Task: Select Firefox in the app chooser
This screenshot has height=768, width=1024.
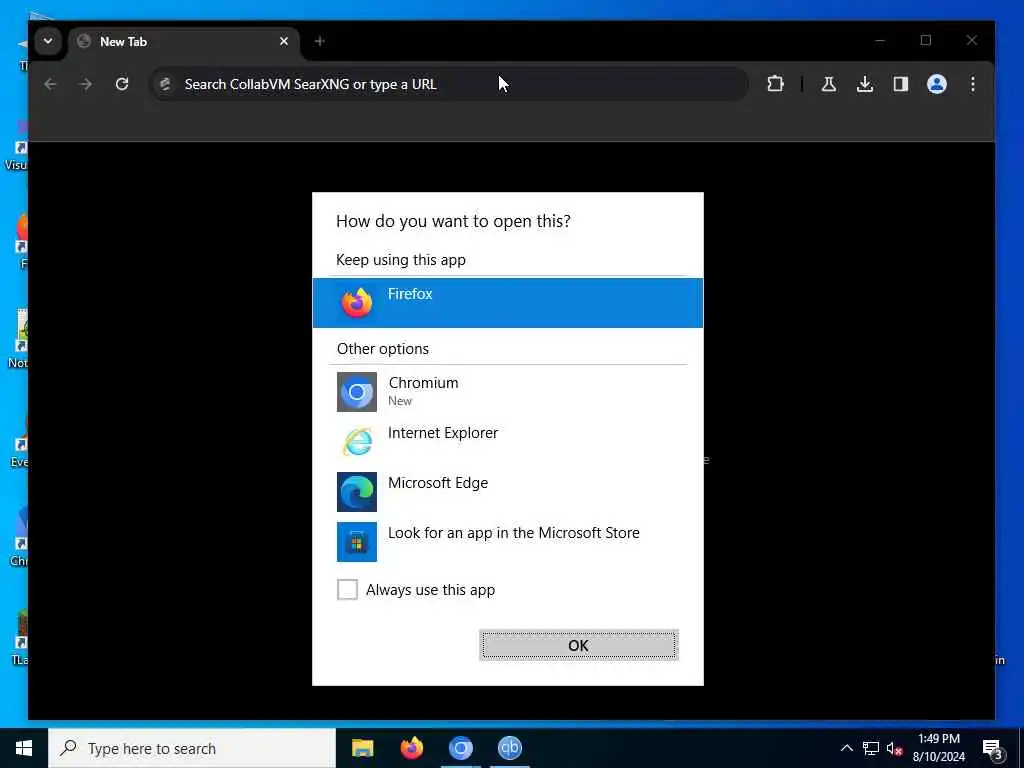Action: tap(507, 302)
